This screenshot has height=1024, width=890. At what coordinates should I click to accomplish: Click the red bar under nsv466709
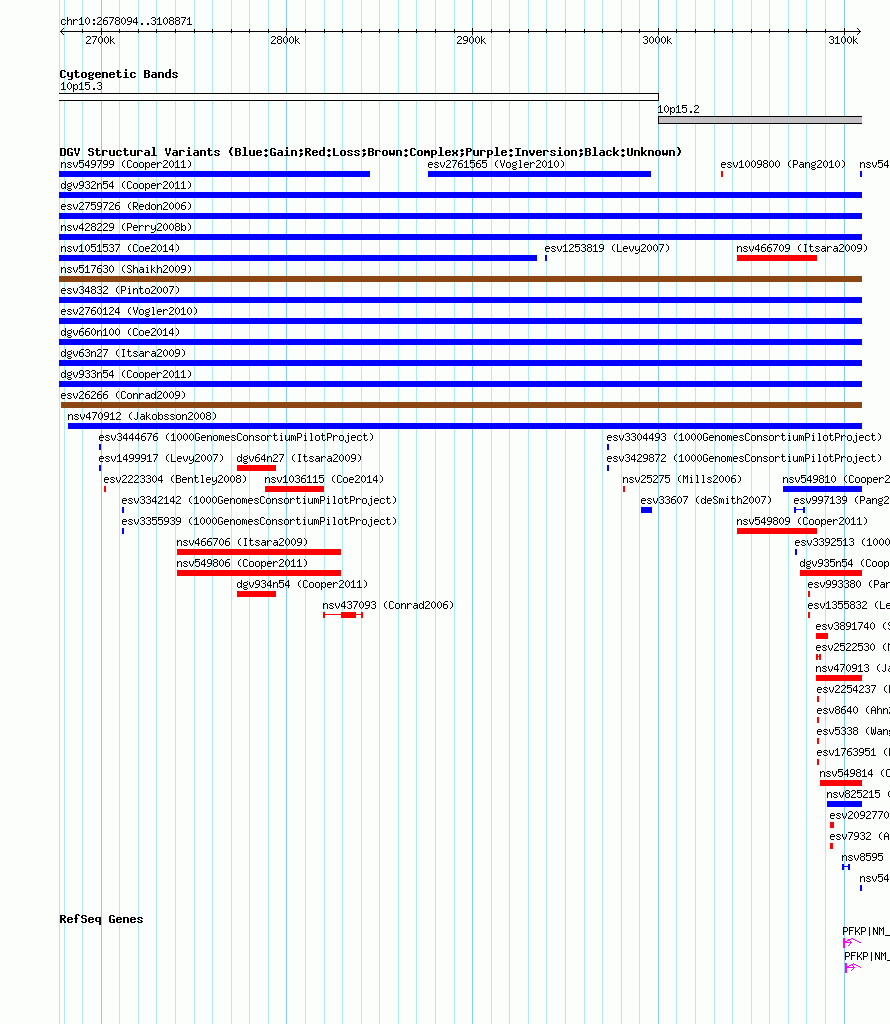coord(776,258)
